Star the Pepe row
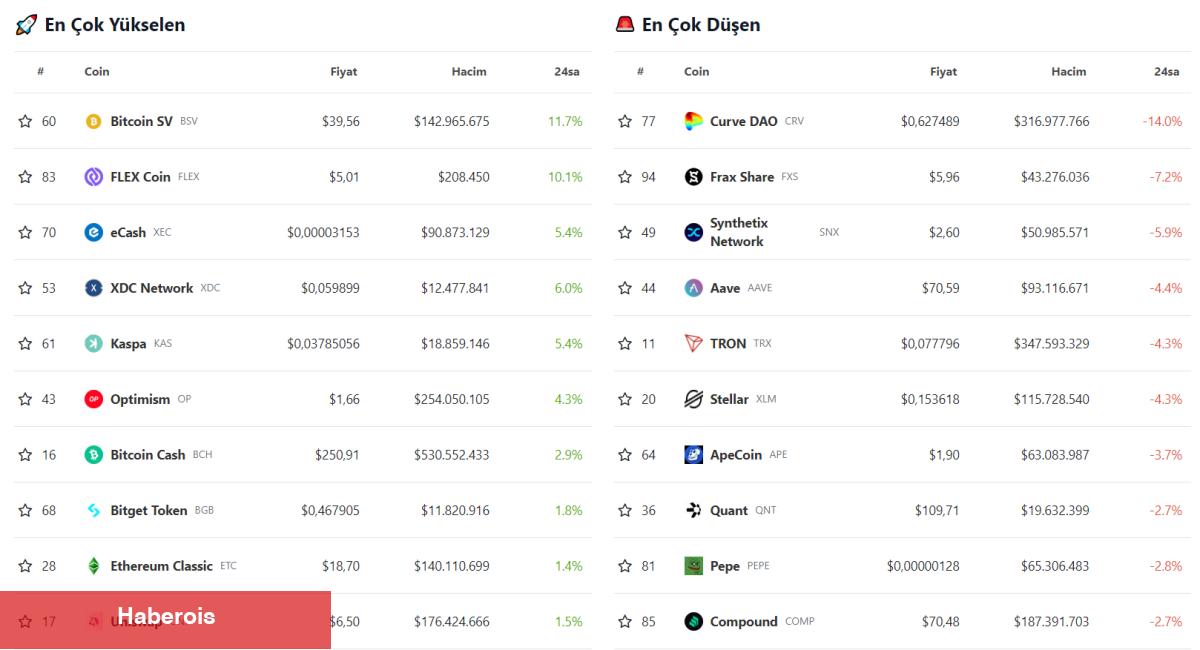Viewport: 1200px width, 650px height. point(625,566)
